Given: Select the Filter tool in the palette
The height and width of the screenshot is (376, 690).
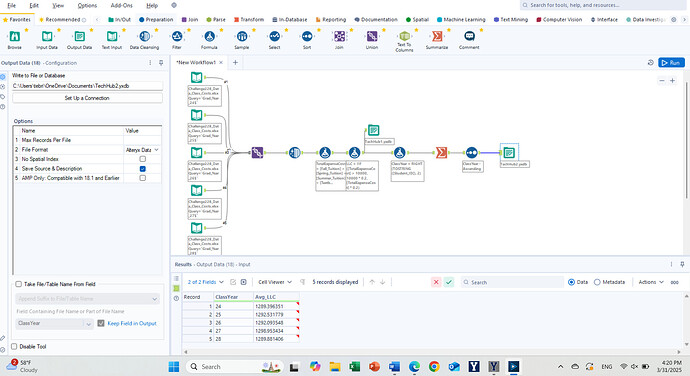Looking at the screenshot, I should coord(177,40).
